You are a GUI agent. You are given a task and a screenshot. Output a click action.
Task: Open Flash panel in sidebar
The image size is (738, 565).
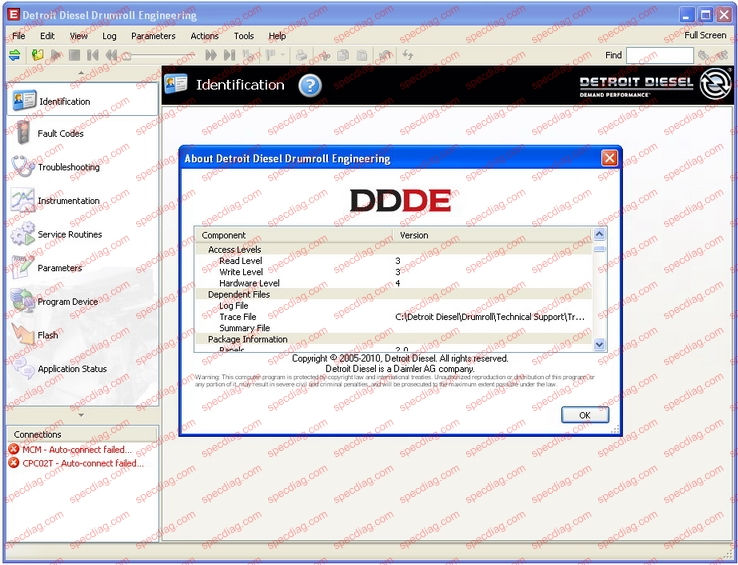pyautogui.click(x=83, y=335)
